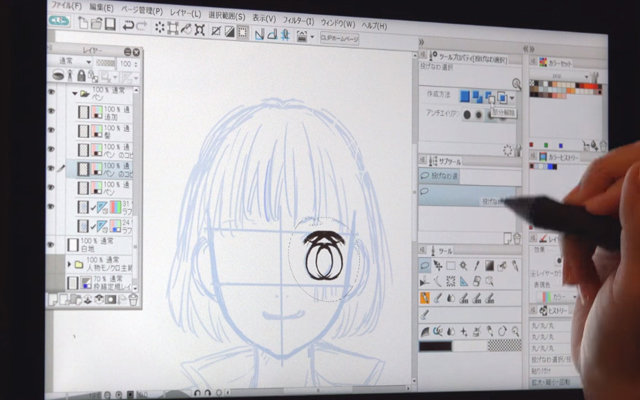Click the new document icon
Image resolution: width=640 pixels, height=400 pixels.
coord(82,23)
